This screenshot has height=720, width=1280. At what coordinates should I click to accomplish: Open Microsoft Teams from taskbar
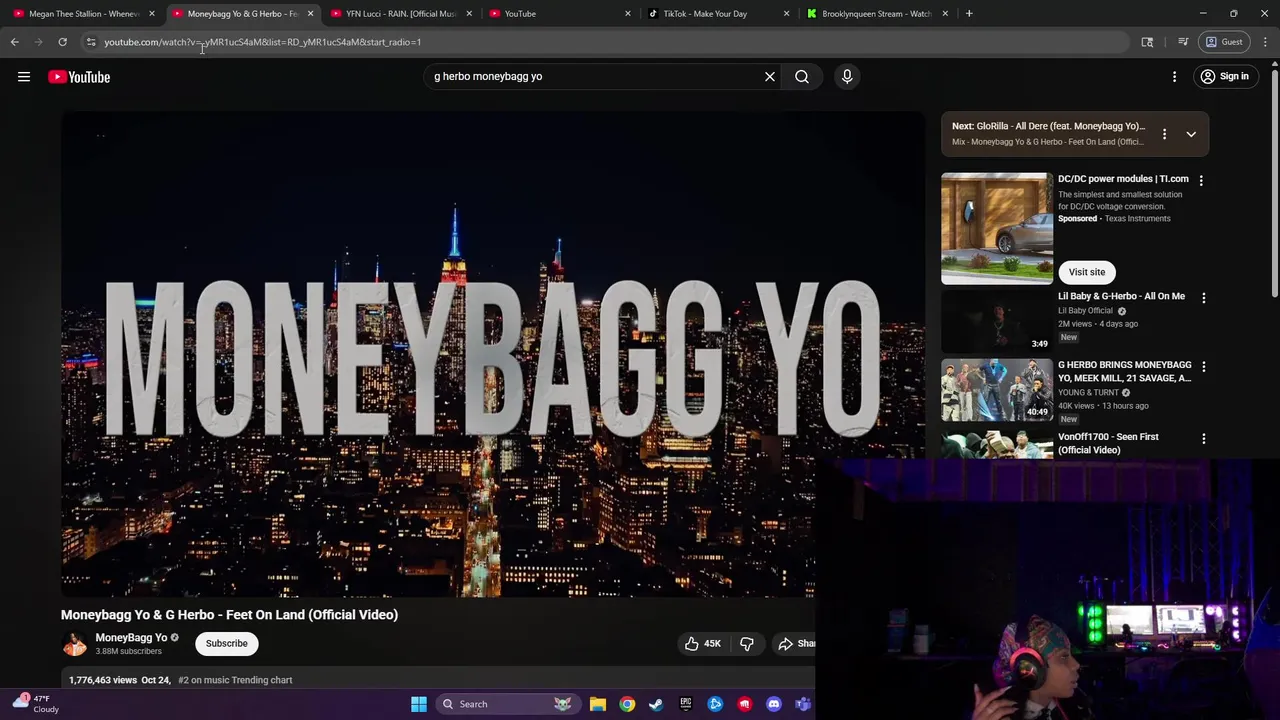(x=803, y=704)
